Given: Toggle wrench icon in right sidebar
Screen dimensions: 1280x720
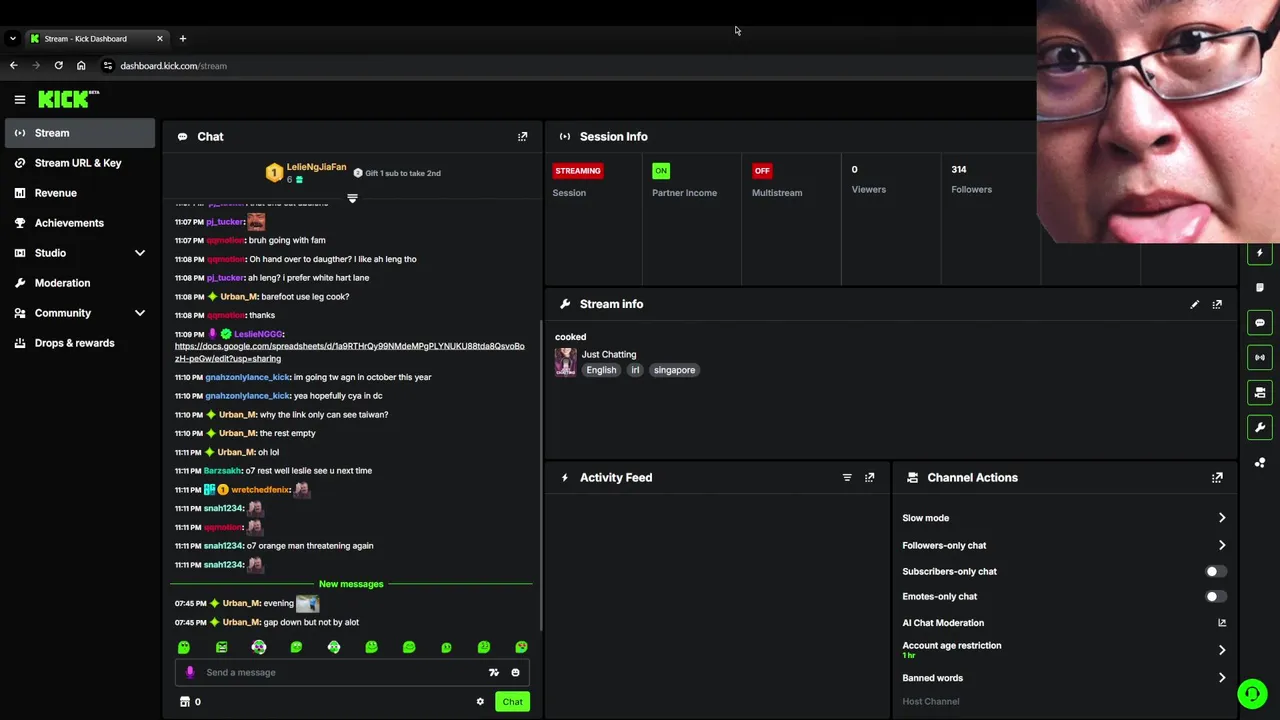Looking at the screenshot, I should click(1260, 427).
